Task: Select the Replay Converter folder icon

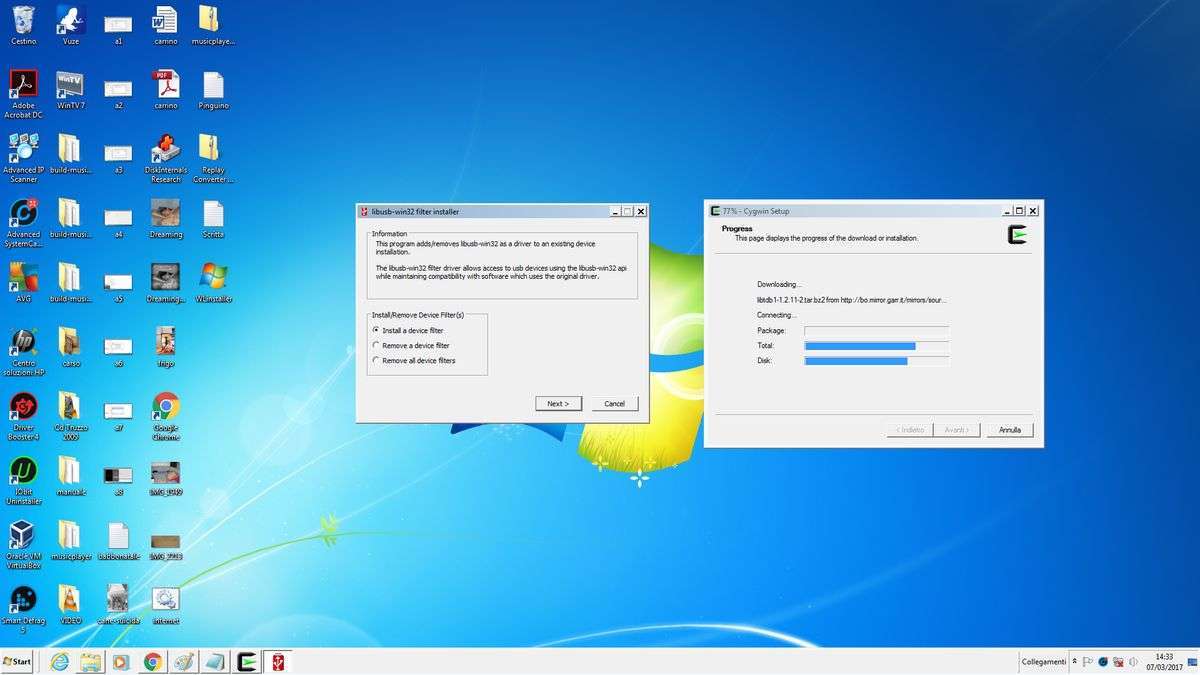Action: pos(213,158)
